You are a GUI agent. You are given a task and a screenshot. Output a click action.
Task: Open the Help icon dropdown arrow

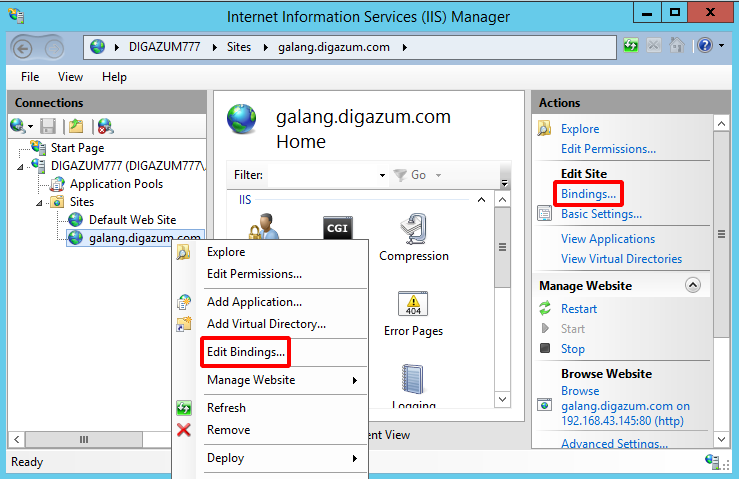click(x=722, y=46)
